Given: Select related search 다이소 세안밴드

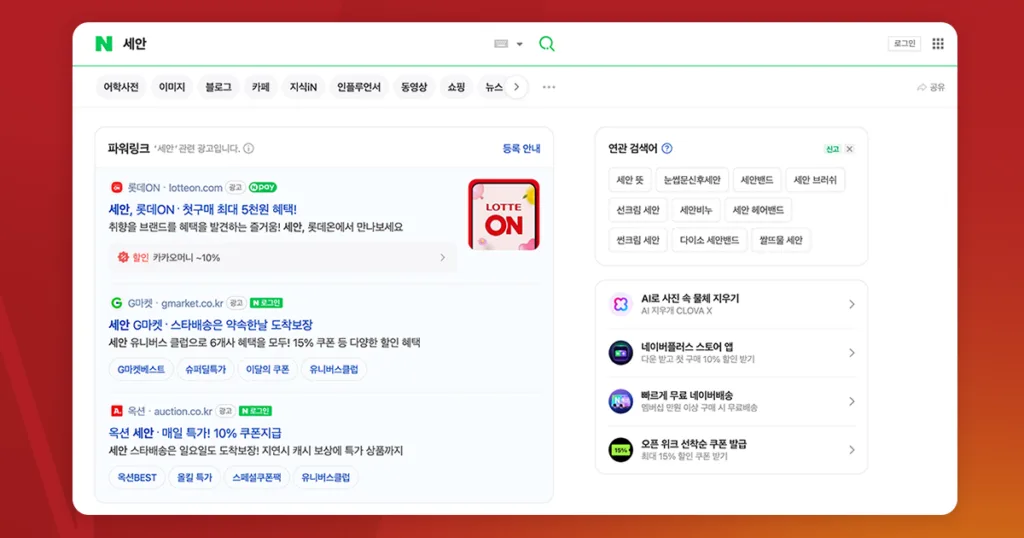Looking at the screenshot, I should (x=709, y=240).
